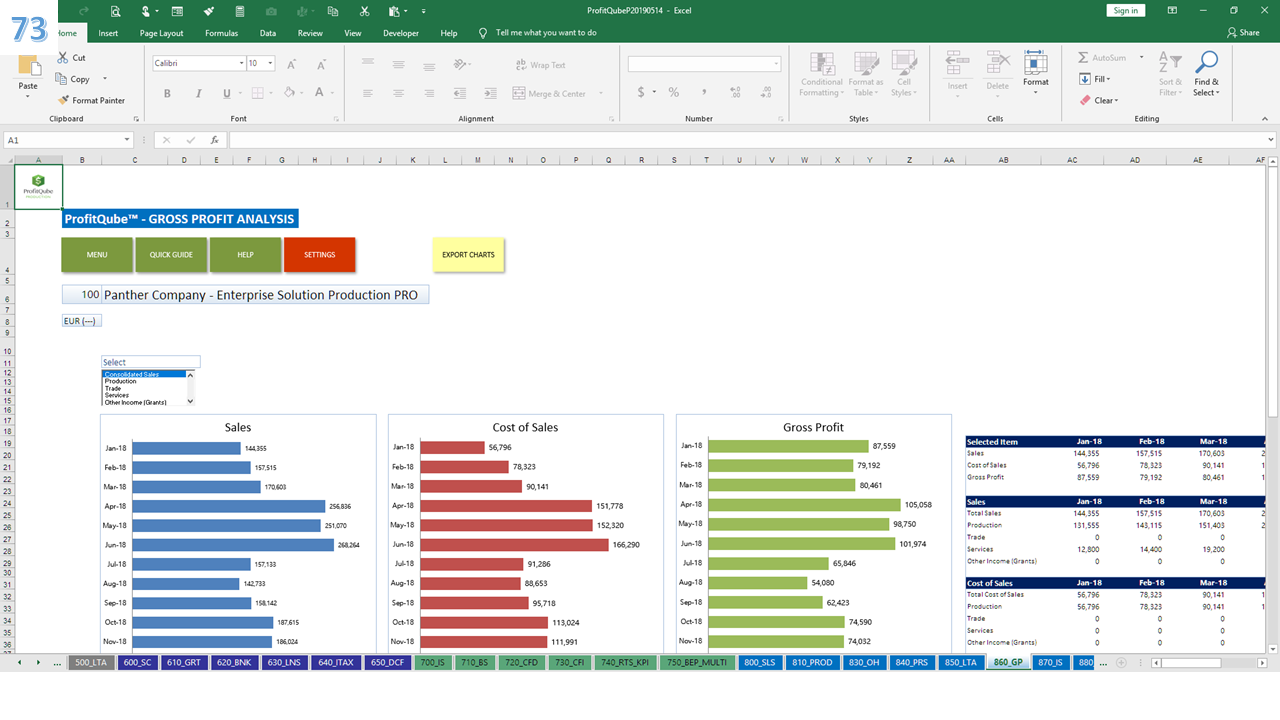
Task: Click the red SETTINGS button
Action: coord(319,254)
